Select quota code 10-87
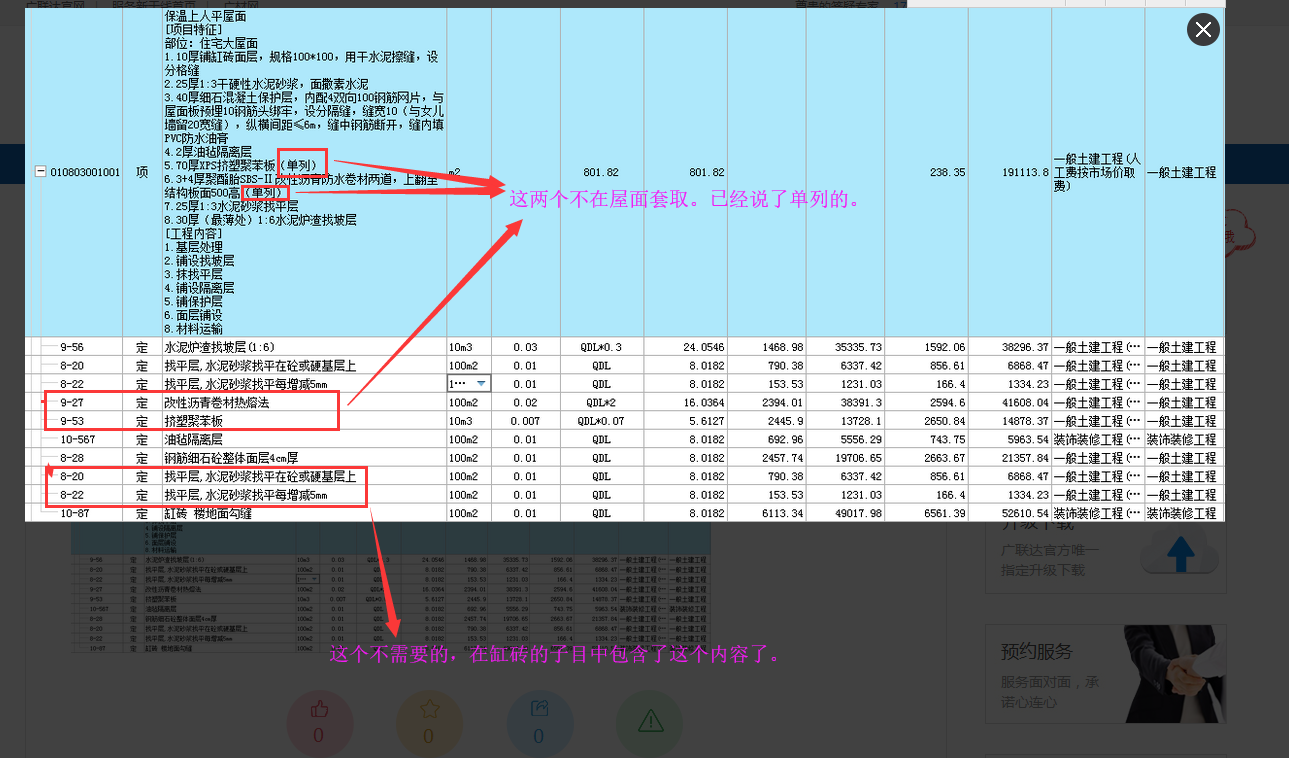The height and width of the screenshot is (758, 1289). point(75,513)
